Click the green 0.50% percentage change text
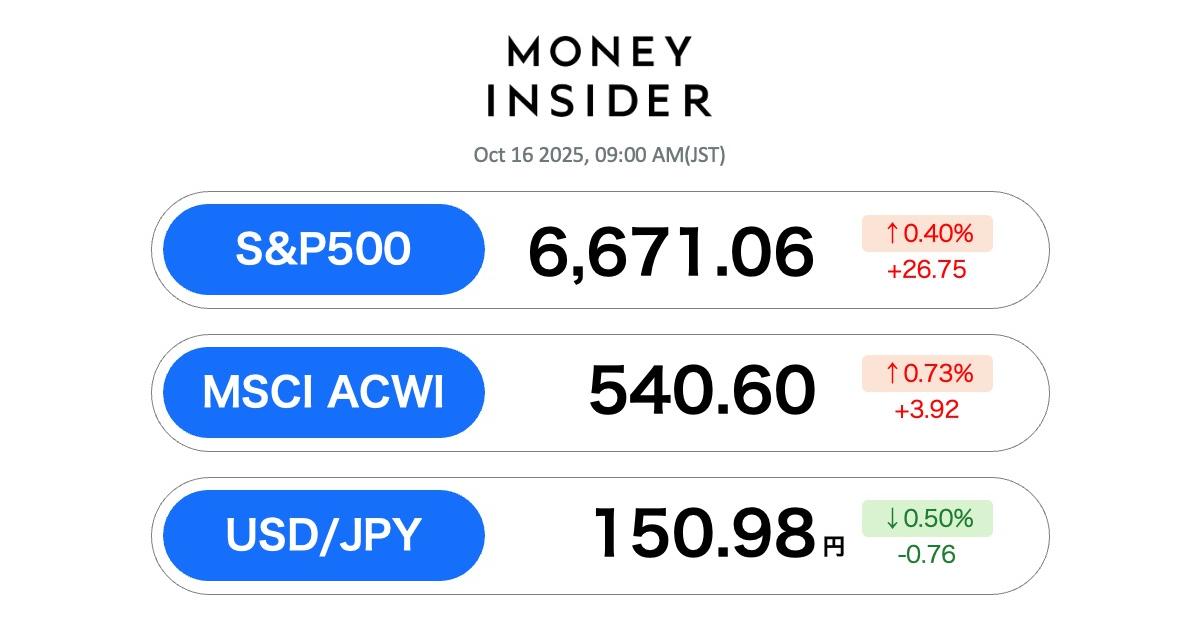 tap(938, 518)
